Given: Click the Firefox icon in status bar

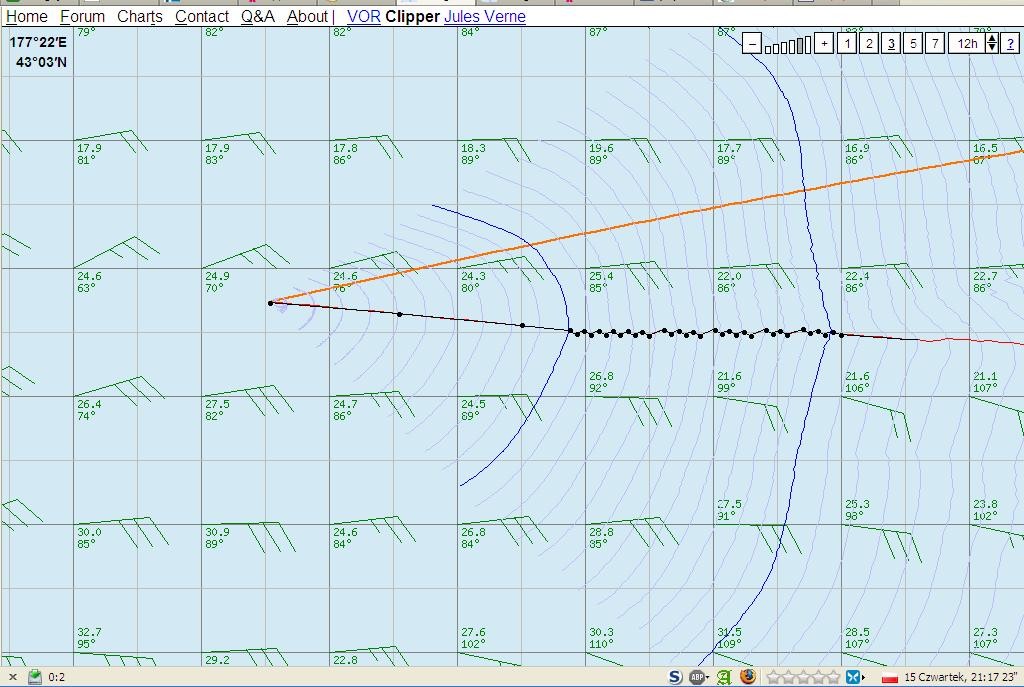Looking at the screenshot, I should pyautogui.click(x=748, y=677).
